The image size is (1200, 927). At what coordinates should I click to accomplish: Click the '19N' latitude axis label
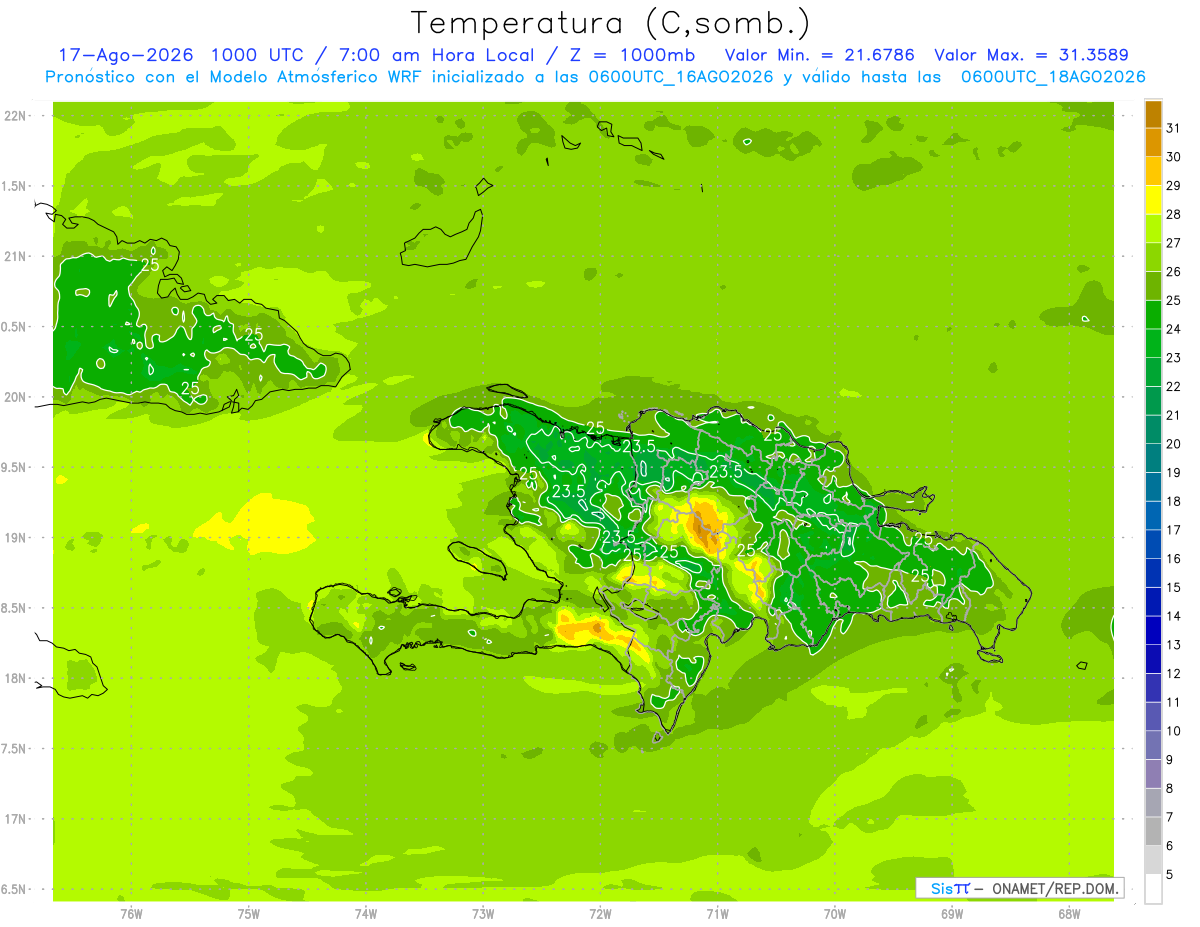(x=15, y=537)
